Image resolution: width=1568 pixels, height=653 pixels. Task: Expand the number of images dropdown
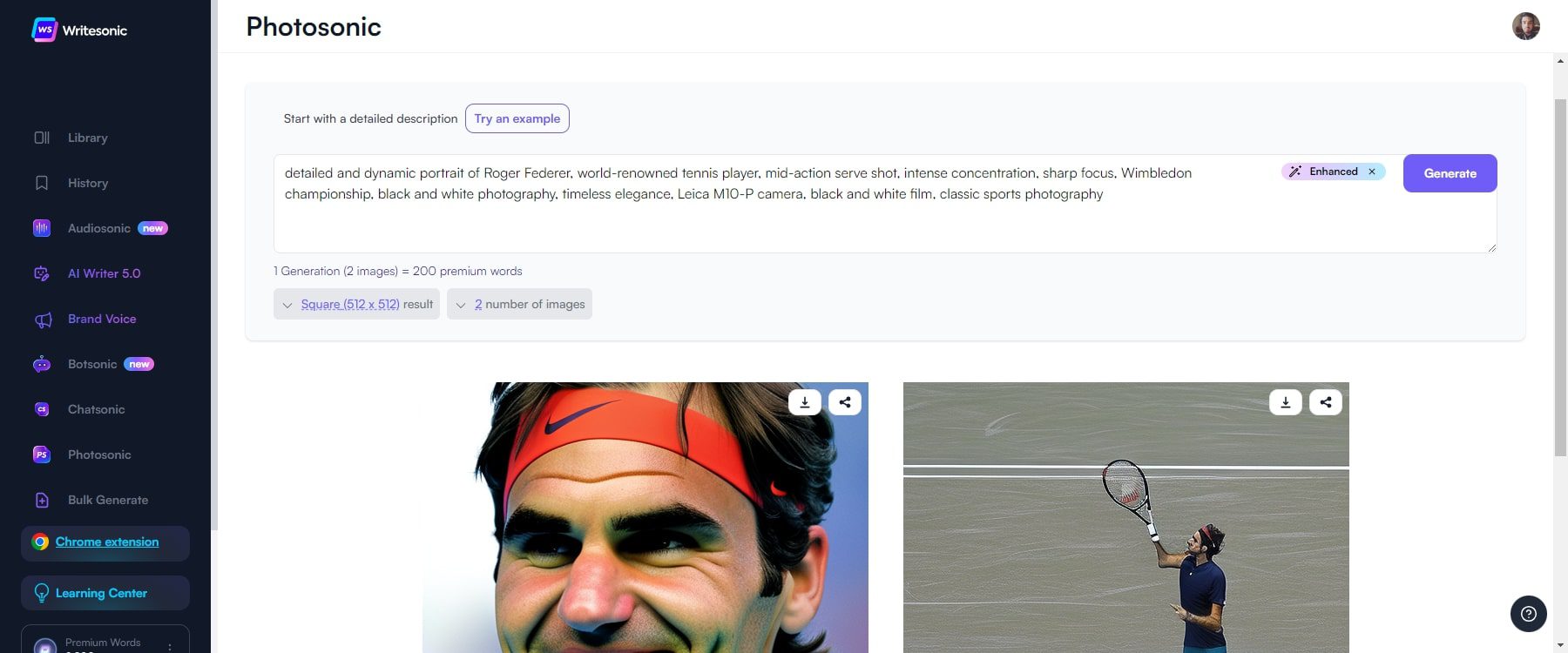tap(519, 304)
